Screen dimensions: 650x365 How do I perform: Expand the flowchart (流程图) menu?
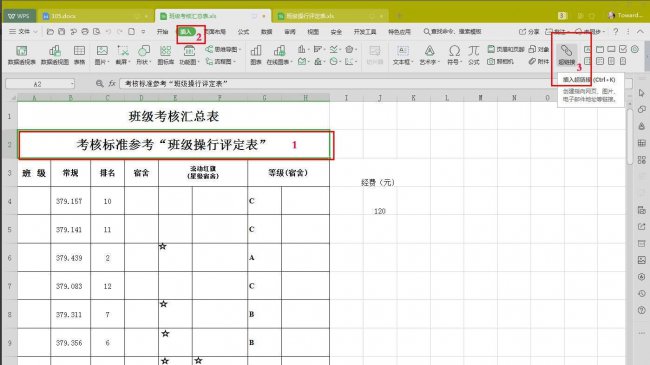(221, 61)
